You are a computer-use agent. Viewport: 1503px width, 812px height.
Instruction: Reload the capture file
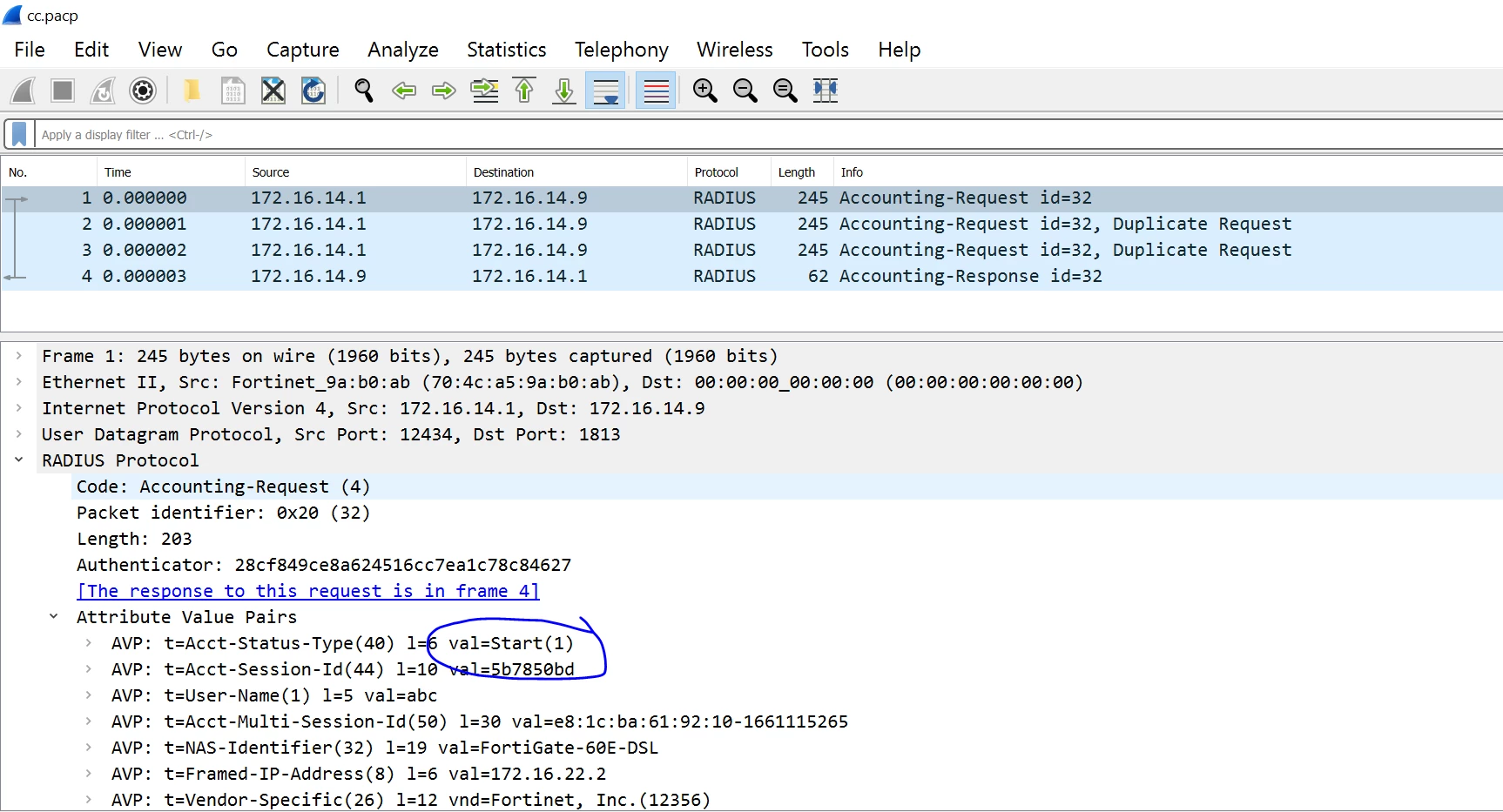313,91
